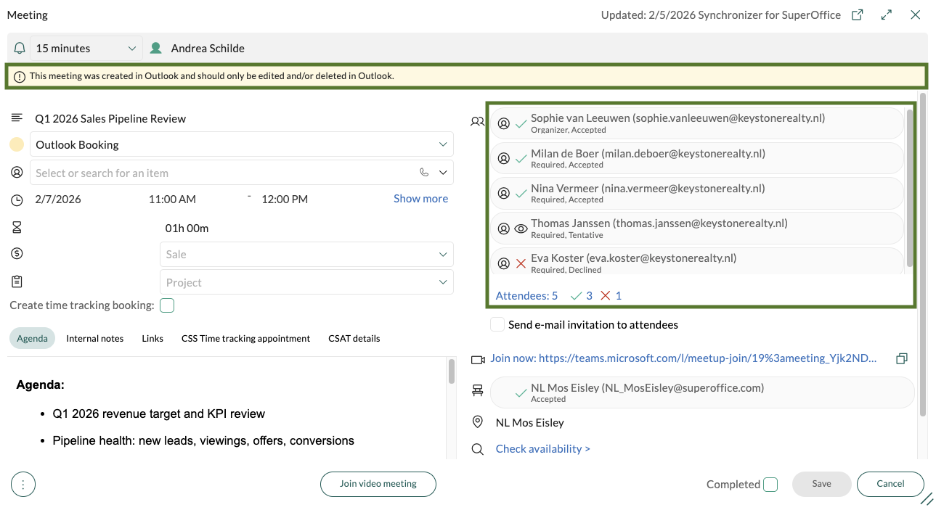Click Sophie van Leeuwen's contact icon
The width and height of the screenshot is (936, 510).
pyautogui.click(x=504, y=124)
